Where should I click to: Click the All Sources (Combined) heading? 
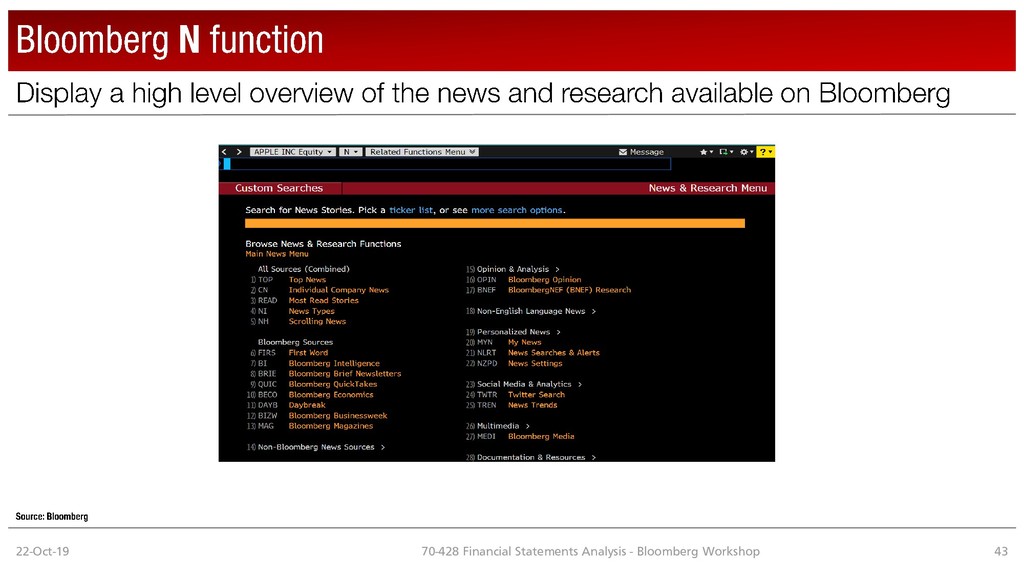click(303, 269)
